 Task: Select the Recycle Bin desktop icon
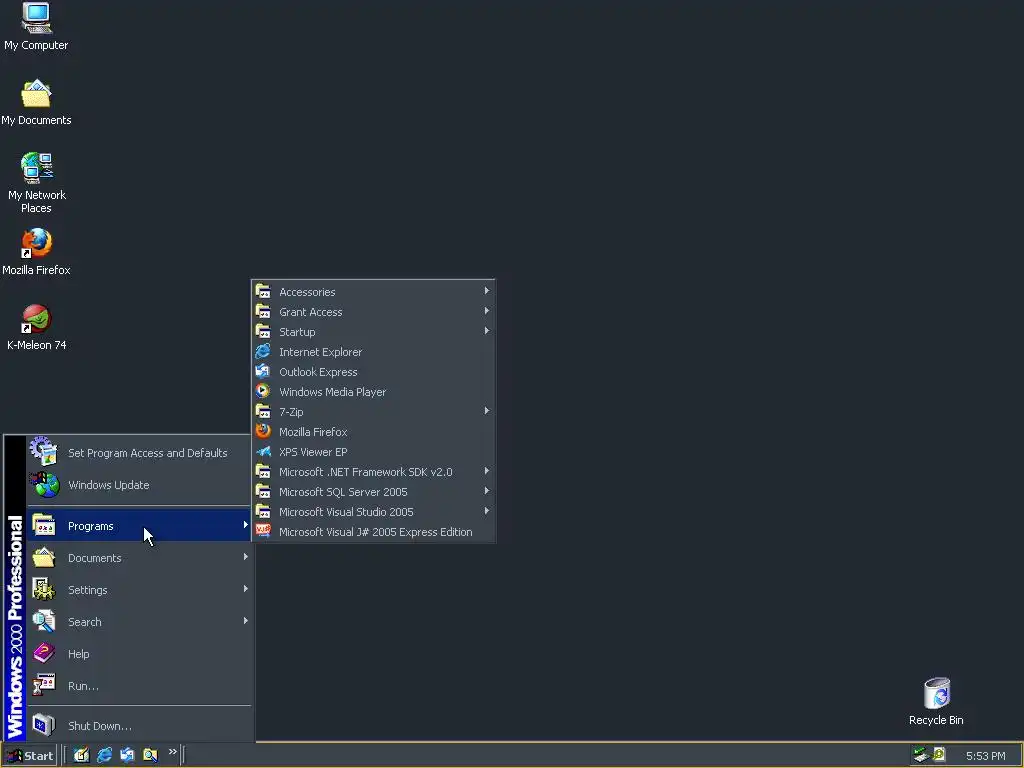936,701
